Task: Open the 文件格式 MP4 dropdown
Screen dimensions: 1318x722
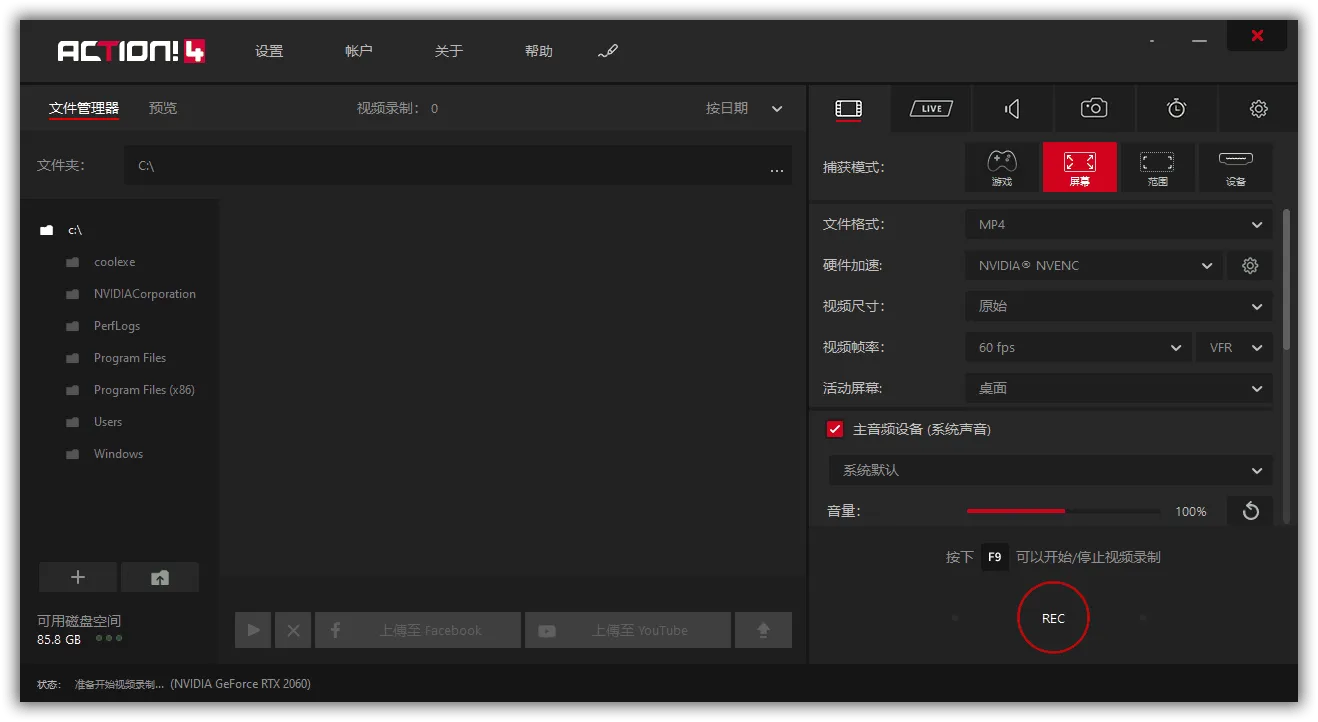Action: [1119, 224]
